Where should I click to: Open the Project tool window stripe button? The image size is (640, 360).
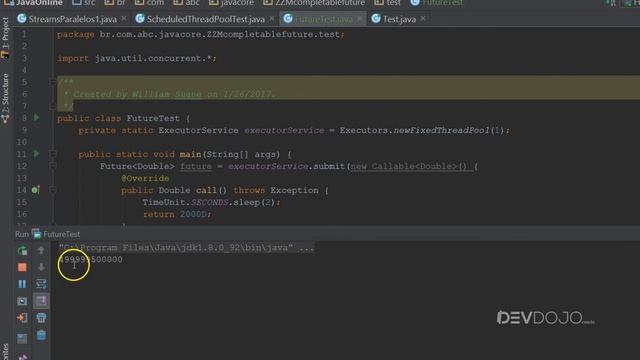pos(5,39)
